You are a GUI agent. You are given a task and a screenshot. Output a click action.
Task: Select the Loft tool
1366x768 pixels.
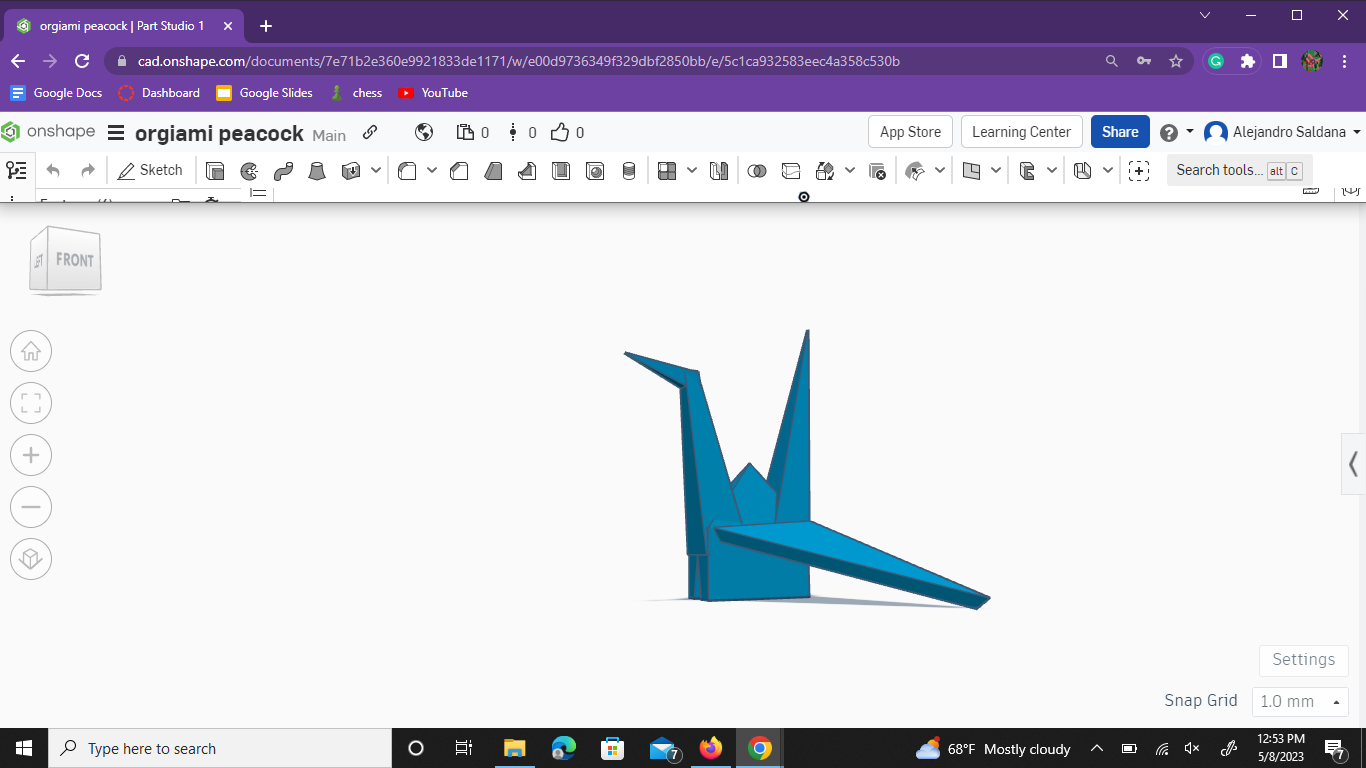click(318, 170)
